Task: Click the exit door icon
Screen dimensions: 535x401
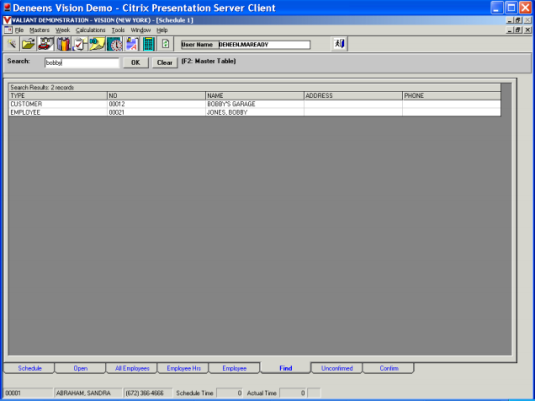Action: click(339, 44)
